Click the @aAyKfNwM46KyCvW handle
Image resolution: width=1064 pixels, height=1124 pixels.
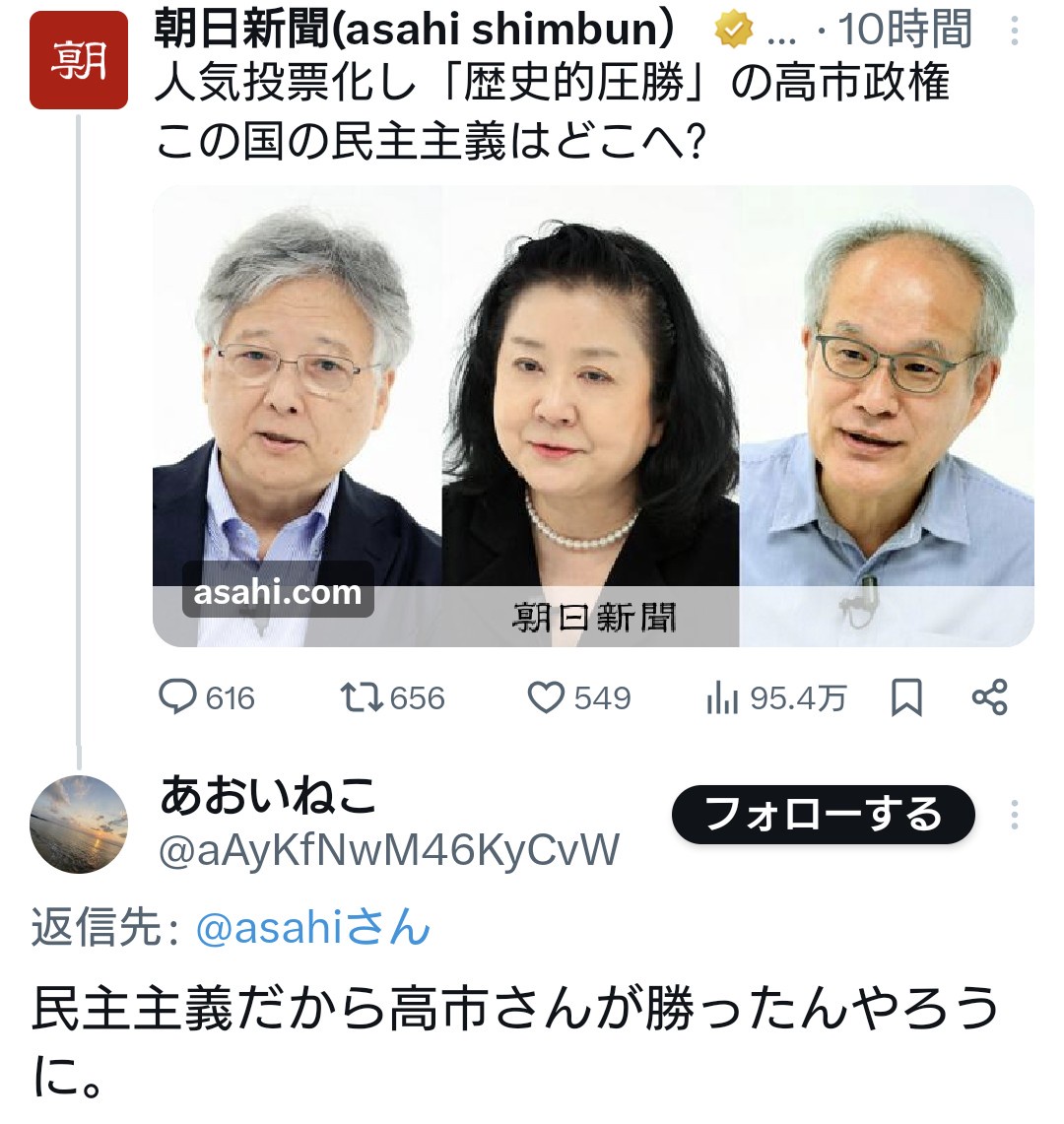(389, 850)
